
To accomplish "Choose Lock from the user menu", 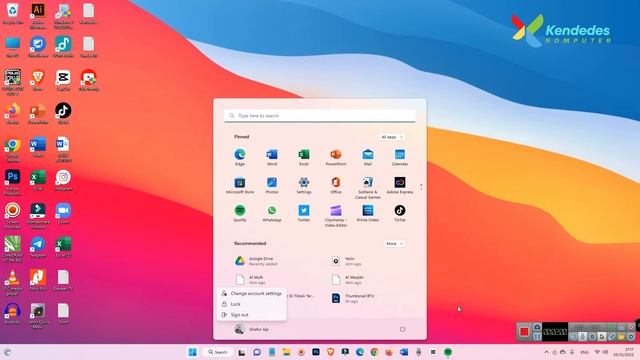I will point(251,304).
